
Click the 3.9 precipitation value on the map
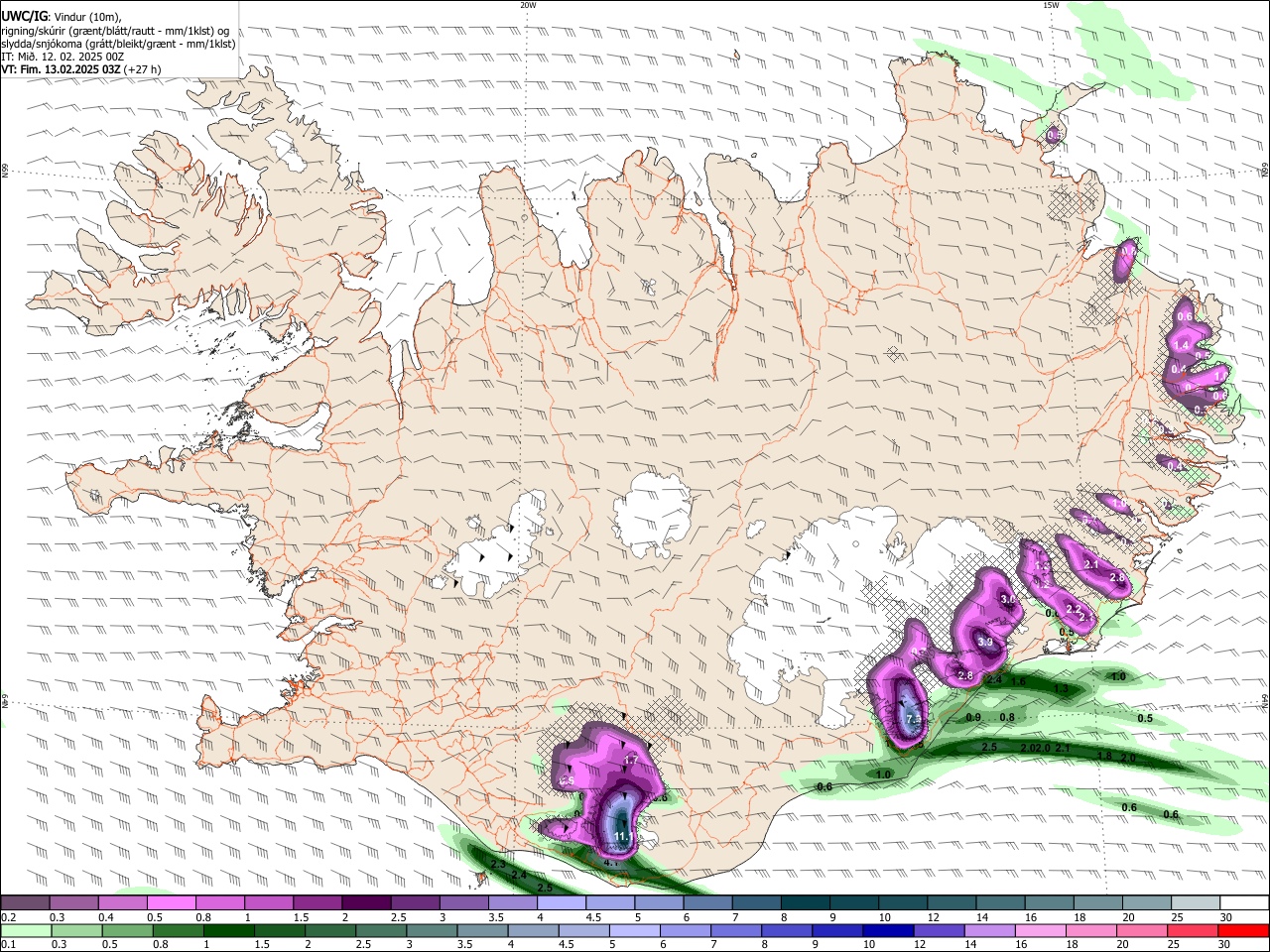(985, 643)
